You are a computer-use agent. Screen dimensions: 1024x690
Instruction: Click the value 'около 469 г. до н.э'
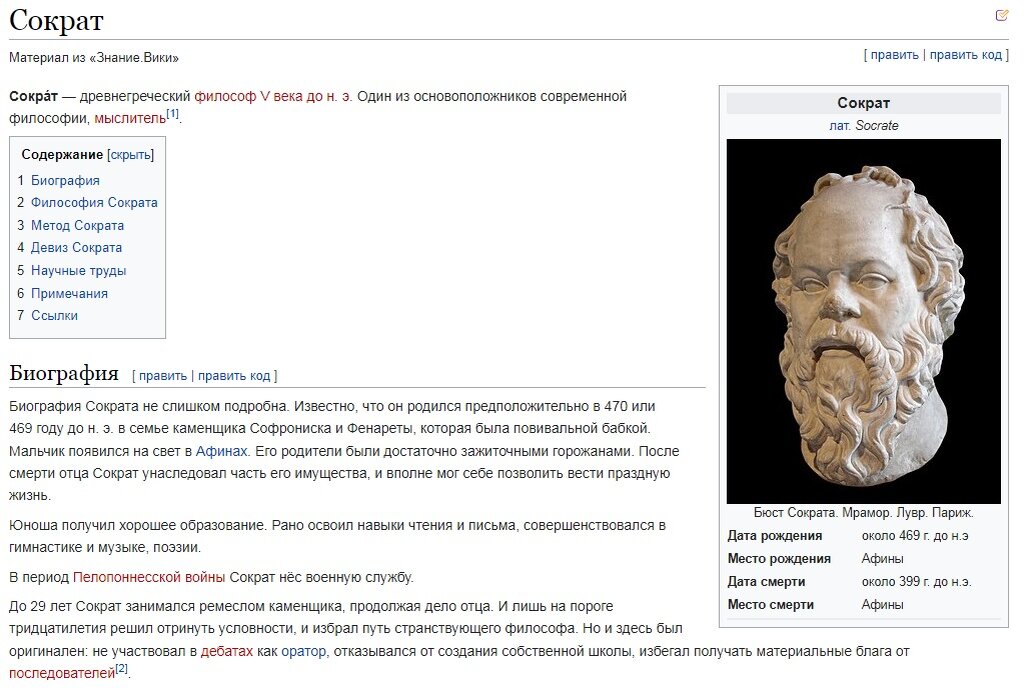(x=915, y=535)
